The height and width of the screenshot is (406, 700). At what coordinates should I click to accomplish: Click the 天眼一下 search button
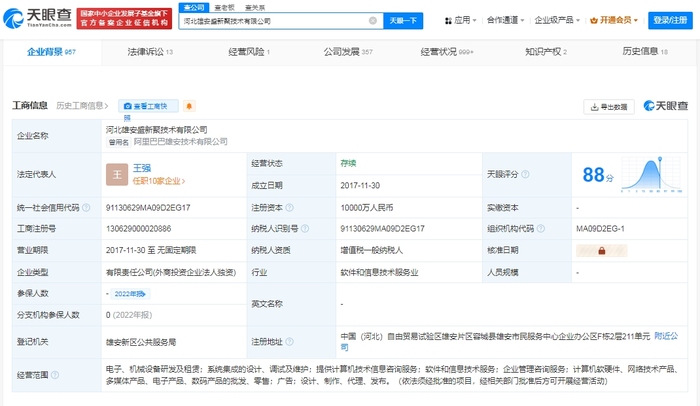point(403,21)
